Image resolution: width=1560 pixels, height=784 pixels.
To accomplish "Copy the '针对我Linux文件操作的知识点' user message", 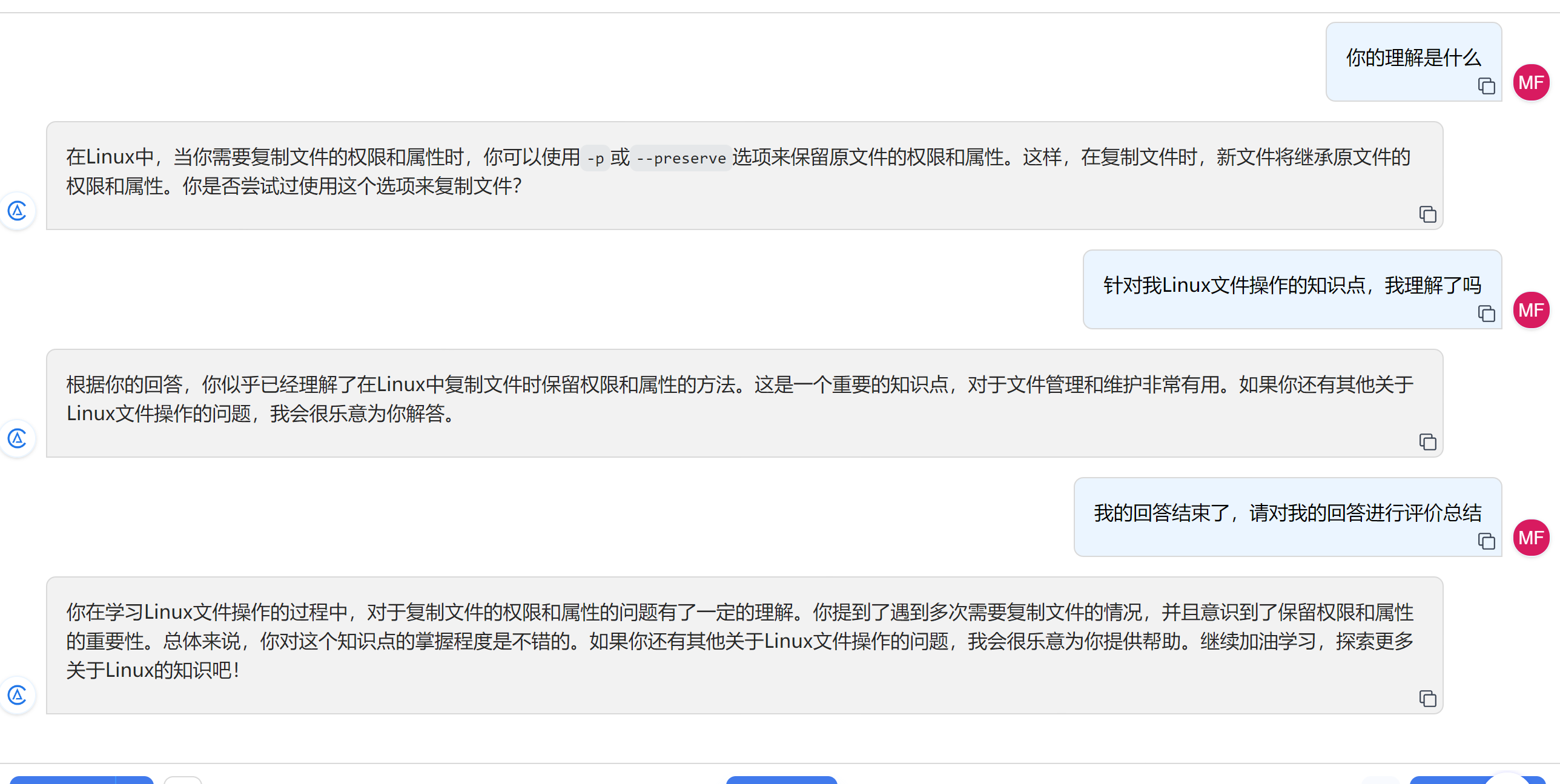I will click(x=1486, y=314).
